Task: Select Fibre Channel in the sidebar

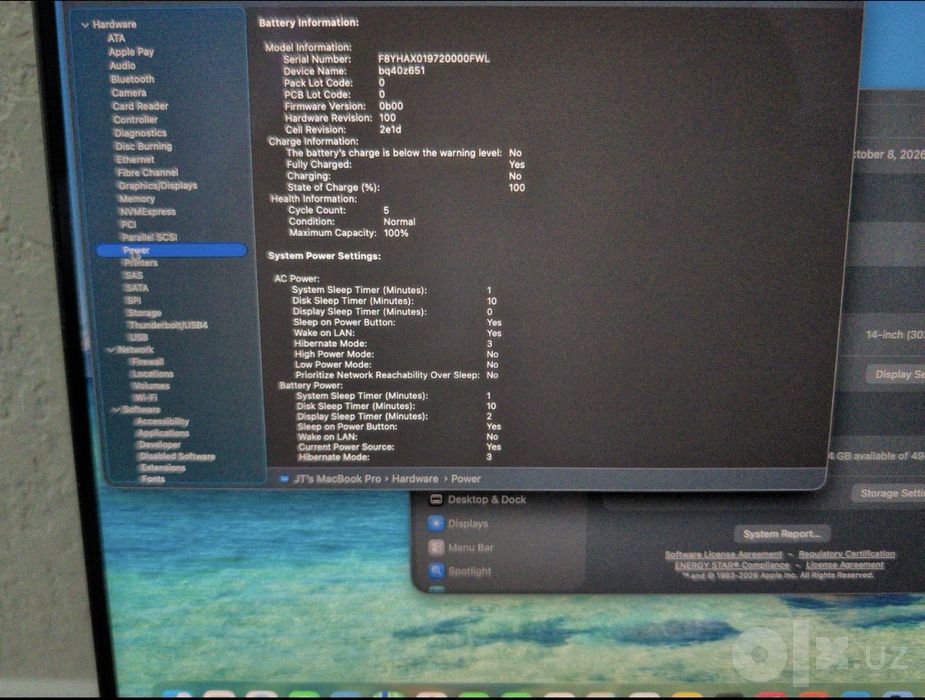Action: [x=147, y=173]
